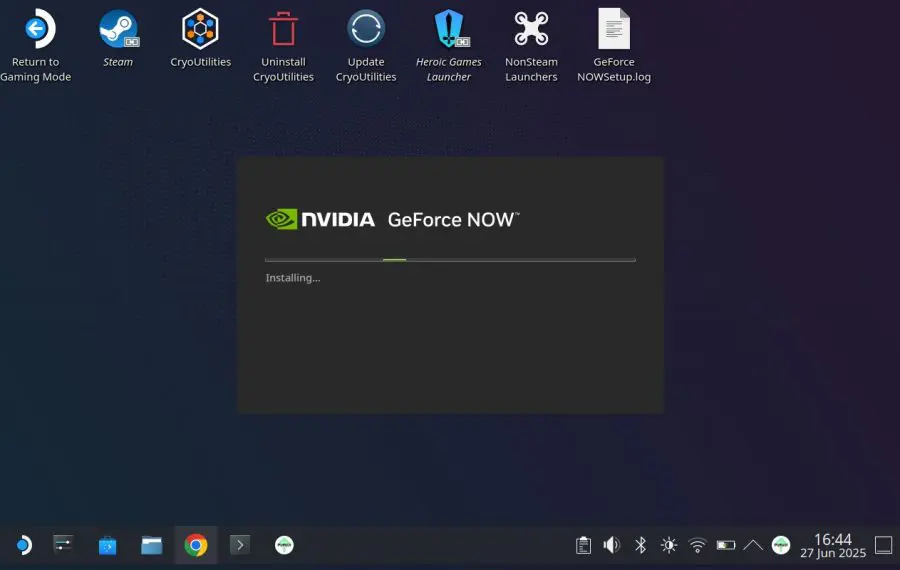
Task: Open Discover store in taskbar
Action: pyautogui.click(x=107, y=545)
